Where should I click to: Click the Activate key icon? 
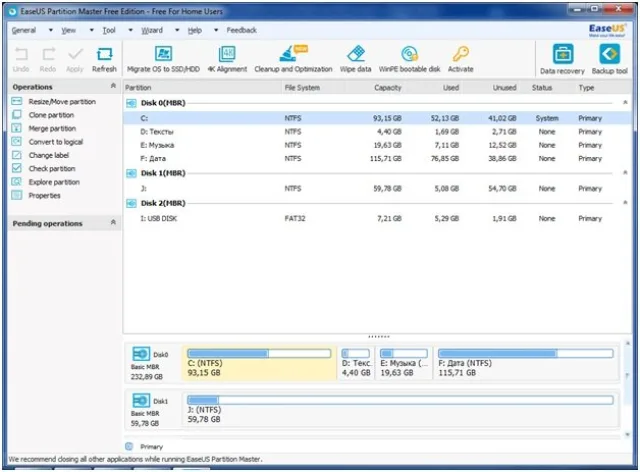[461, 53]
